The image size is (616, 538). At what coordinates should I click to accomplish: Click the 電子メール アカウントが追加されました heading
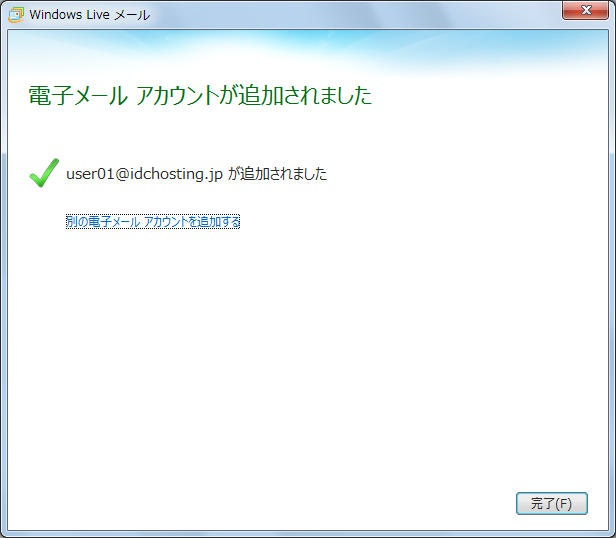pos(200,95)
